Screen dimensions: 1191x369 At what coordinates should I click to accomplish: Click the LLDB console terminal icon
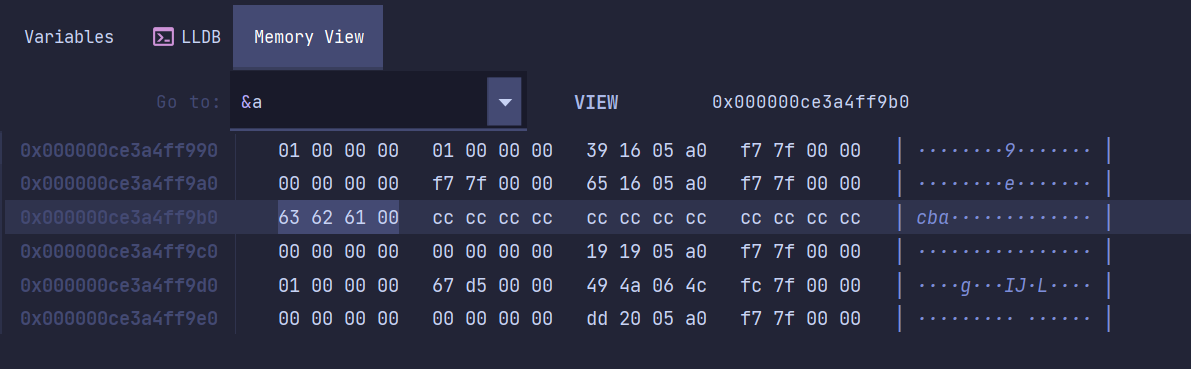click(x=163, y=36)
